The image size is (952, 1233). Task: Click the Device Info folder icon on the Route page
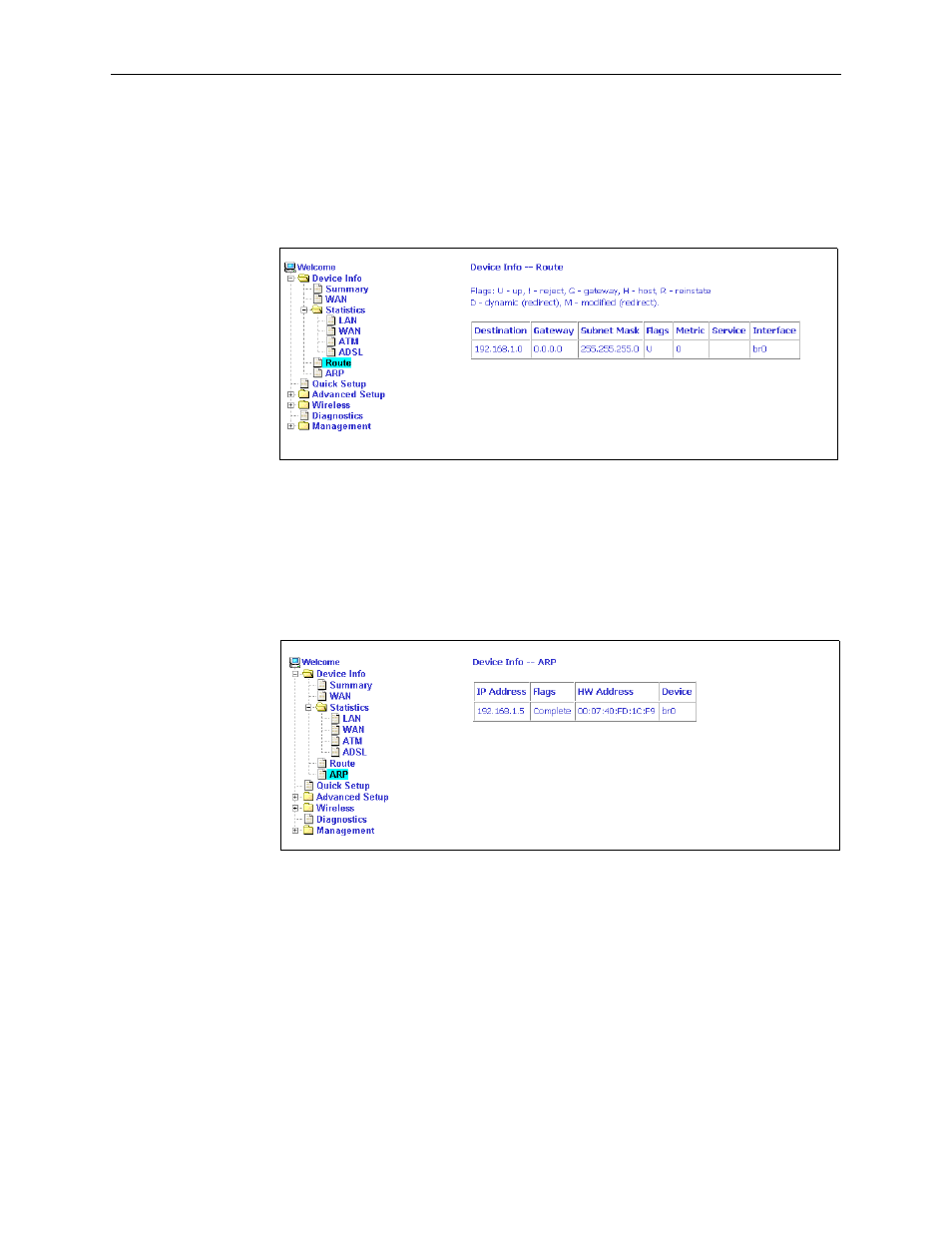304,279
